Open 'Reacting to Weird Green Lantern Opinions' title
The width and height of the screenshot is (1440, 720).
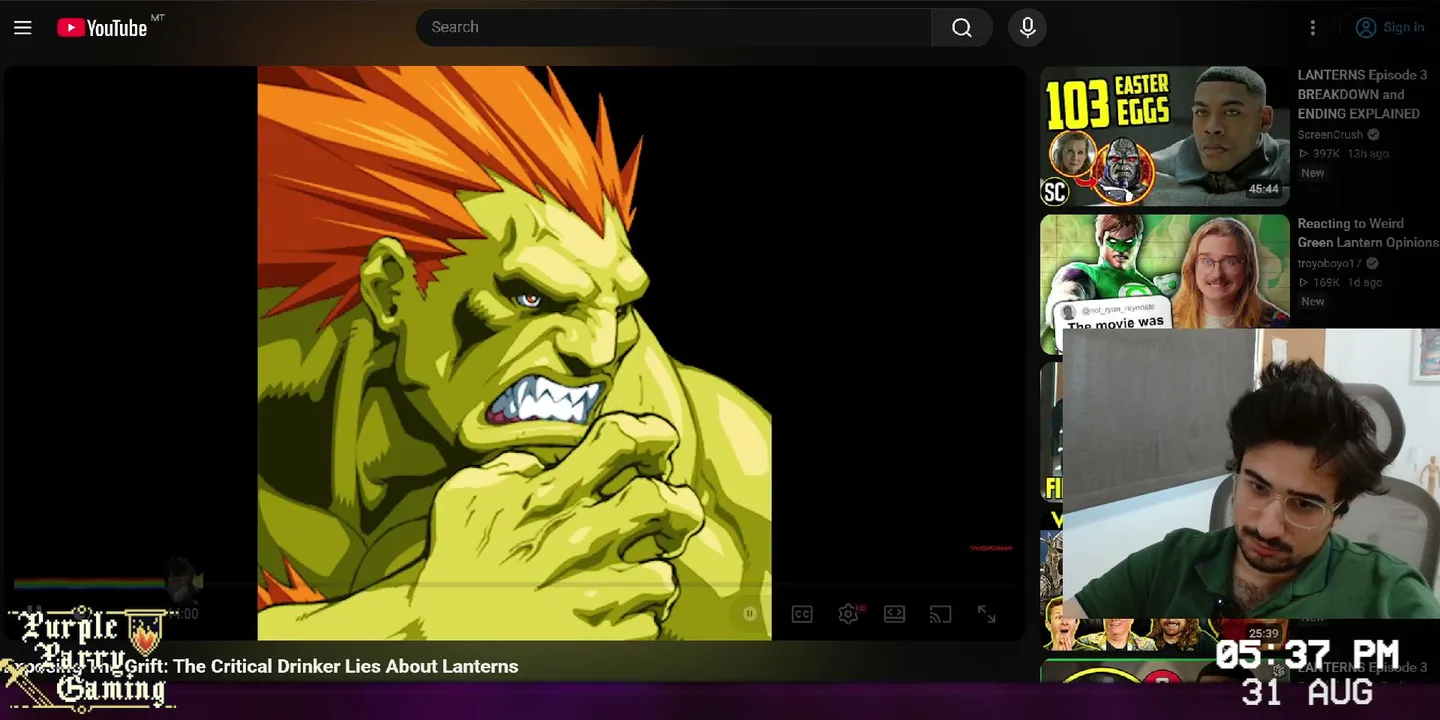pyautogui.click(x=1368, y=233)
